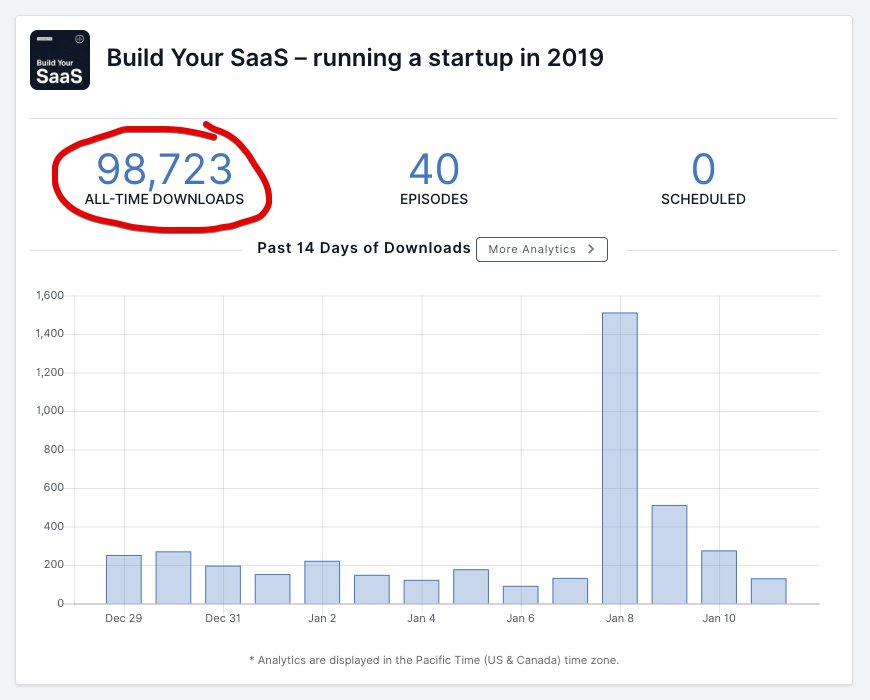This screenshot has height=700, width=870.
Task: Select the Jan 4 downloads bar
Action: (x=421, y=591)
